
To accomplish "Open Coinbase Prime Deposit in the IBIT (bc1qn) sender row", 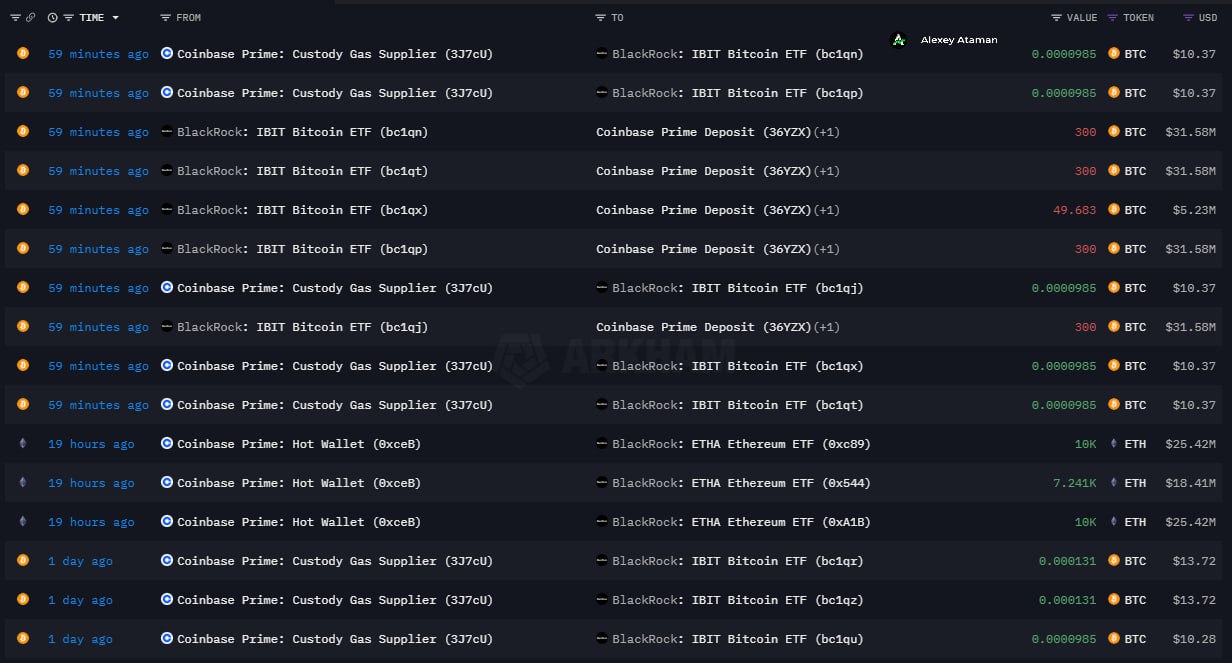I will (x=704, y=132).
